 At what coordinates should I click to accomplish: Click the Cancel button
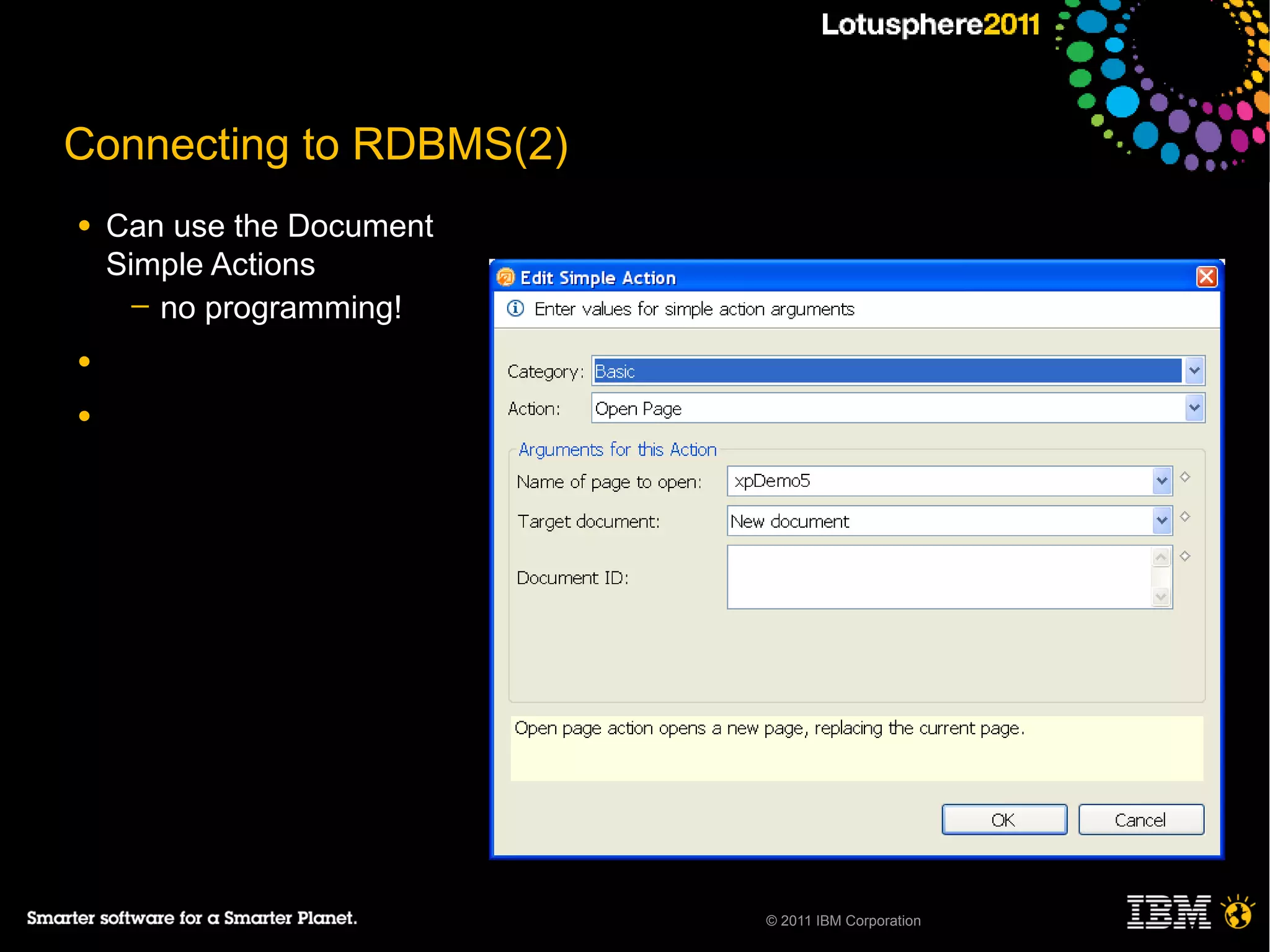pos(1141,820)
